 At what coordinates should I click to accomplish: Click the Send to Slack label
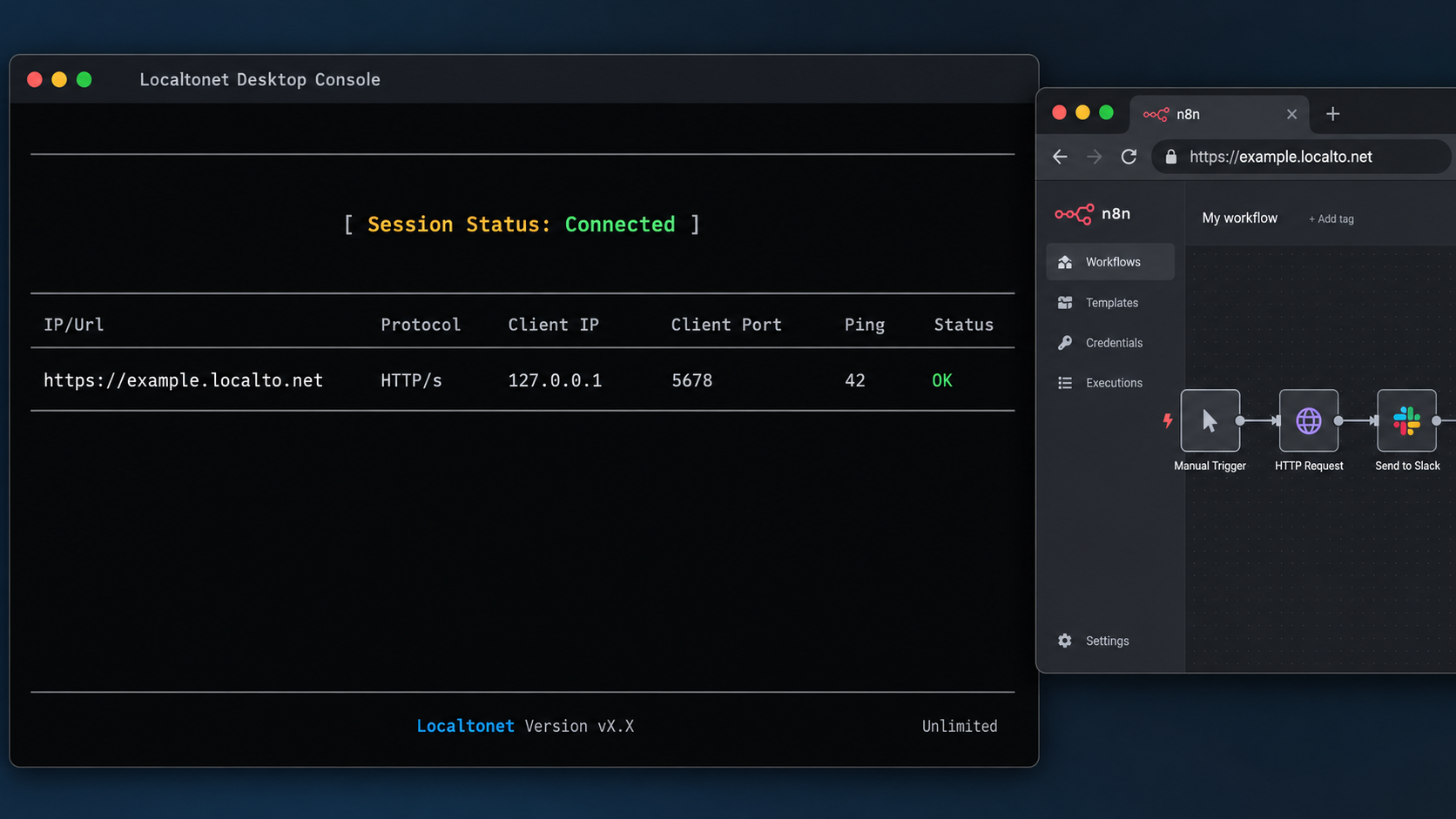1407,466
